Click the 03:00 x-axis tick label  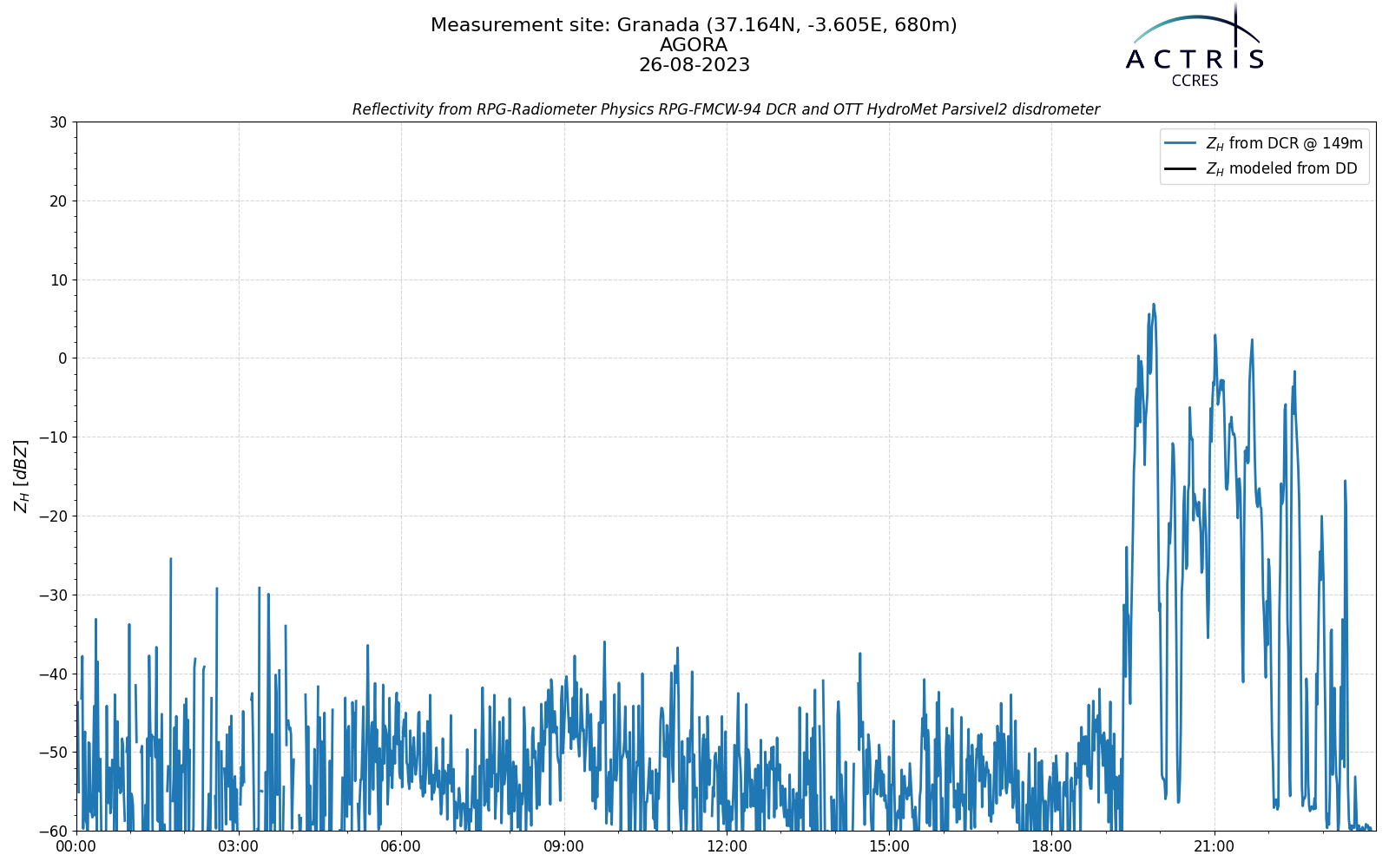tap(239, 846)
